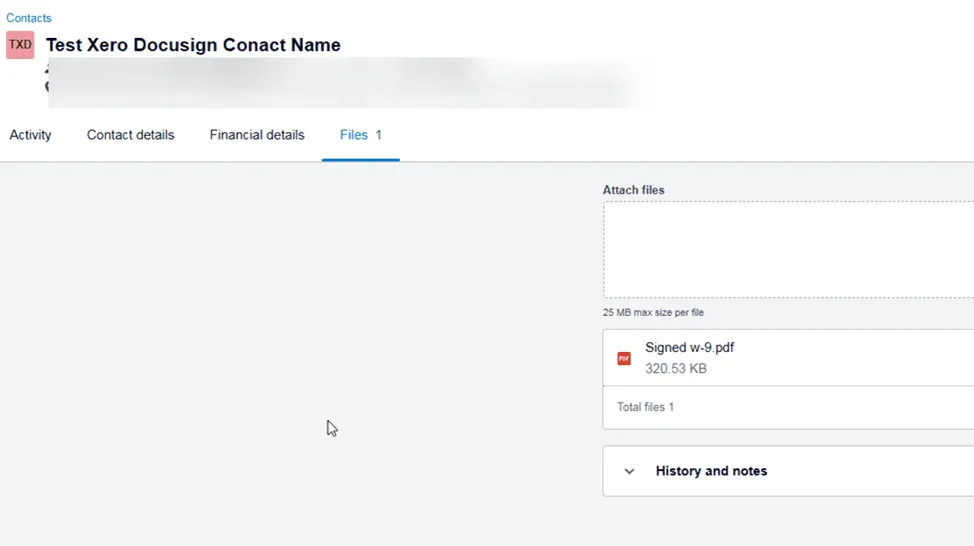Click the Total files 1 text
Screen dimensions: 974x546
645,407
